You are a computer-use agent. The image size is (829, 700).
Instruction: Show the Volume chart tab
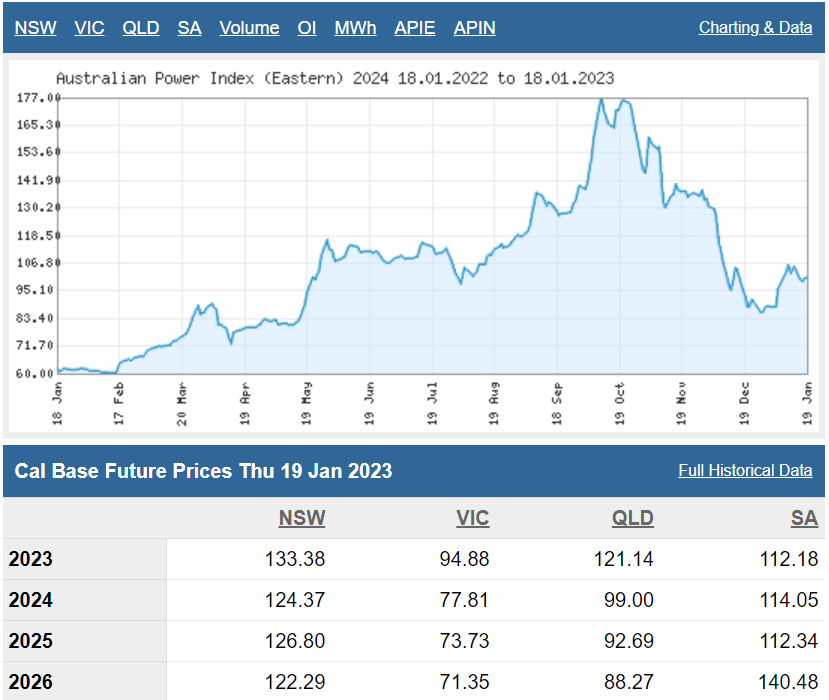249,28
